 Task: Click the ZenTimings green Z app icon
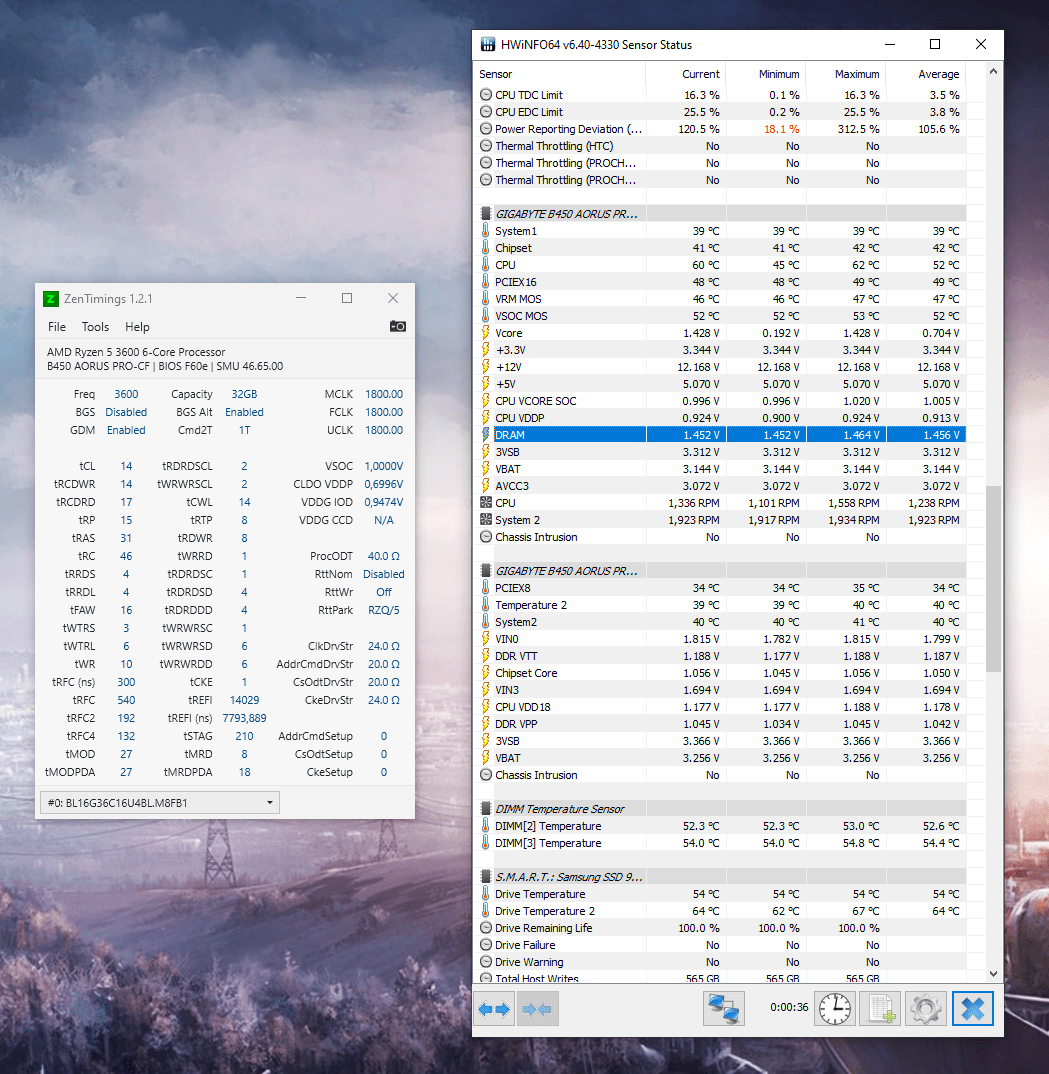(x=51, y=299)
